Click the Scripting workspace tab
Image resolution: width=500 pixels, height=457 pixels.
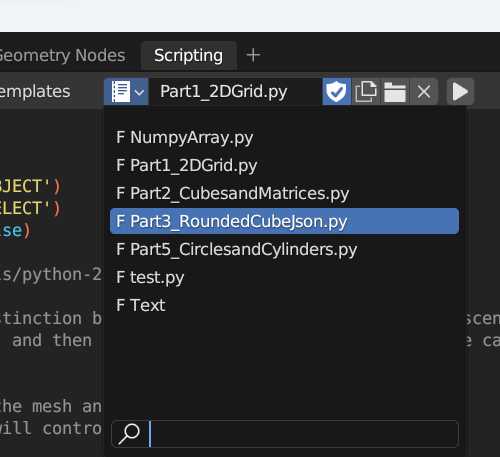click(189, 55)
